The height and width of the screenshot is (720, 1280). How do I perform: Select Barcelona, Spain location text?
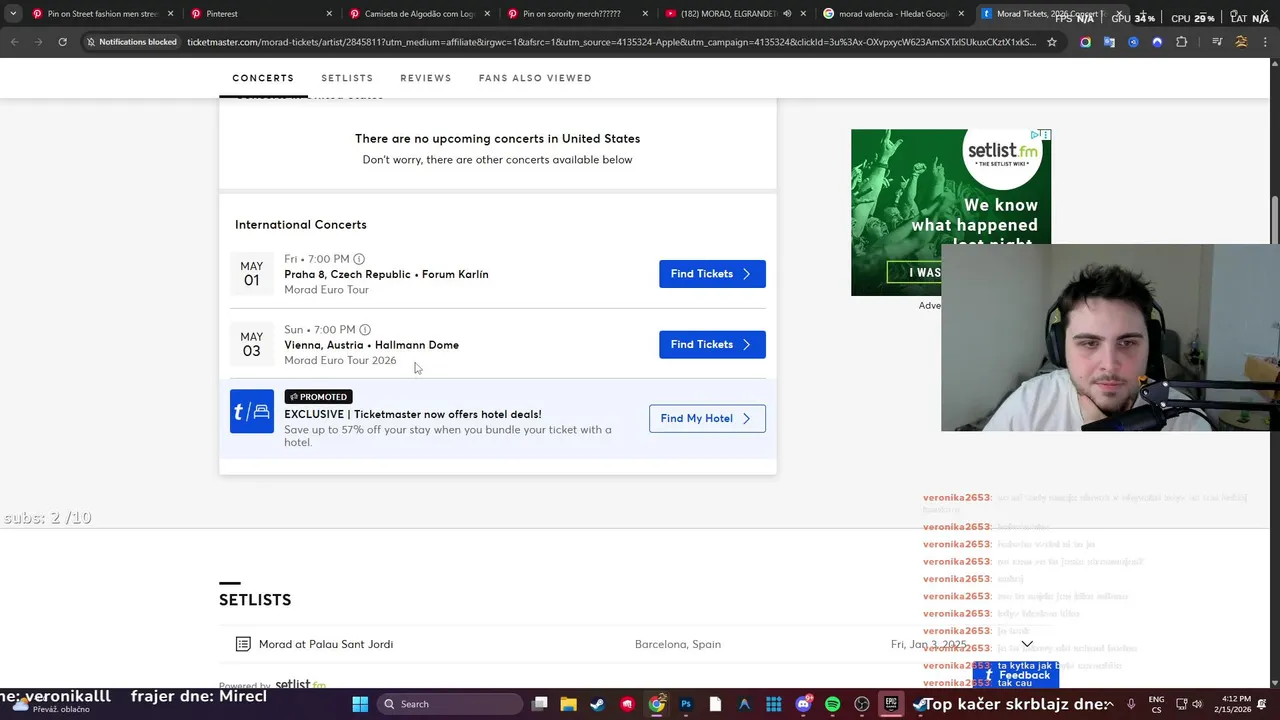pos(678,644)
